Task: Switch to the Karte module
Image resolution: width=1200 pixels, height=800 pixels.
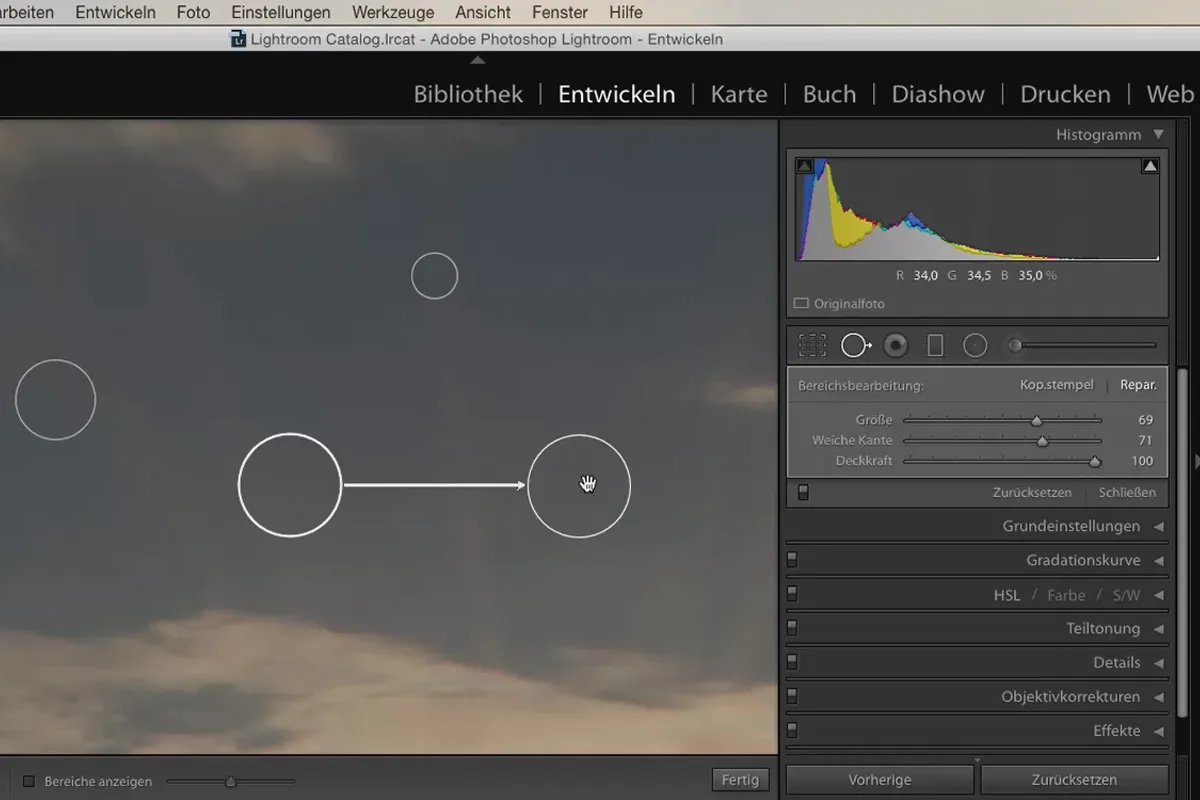Action: coord(739,94)
